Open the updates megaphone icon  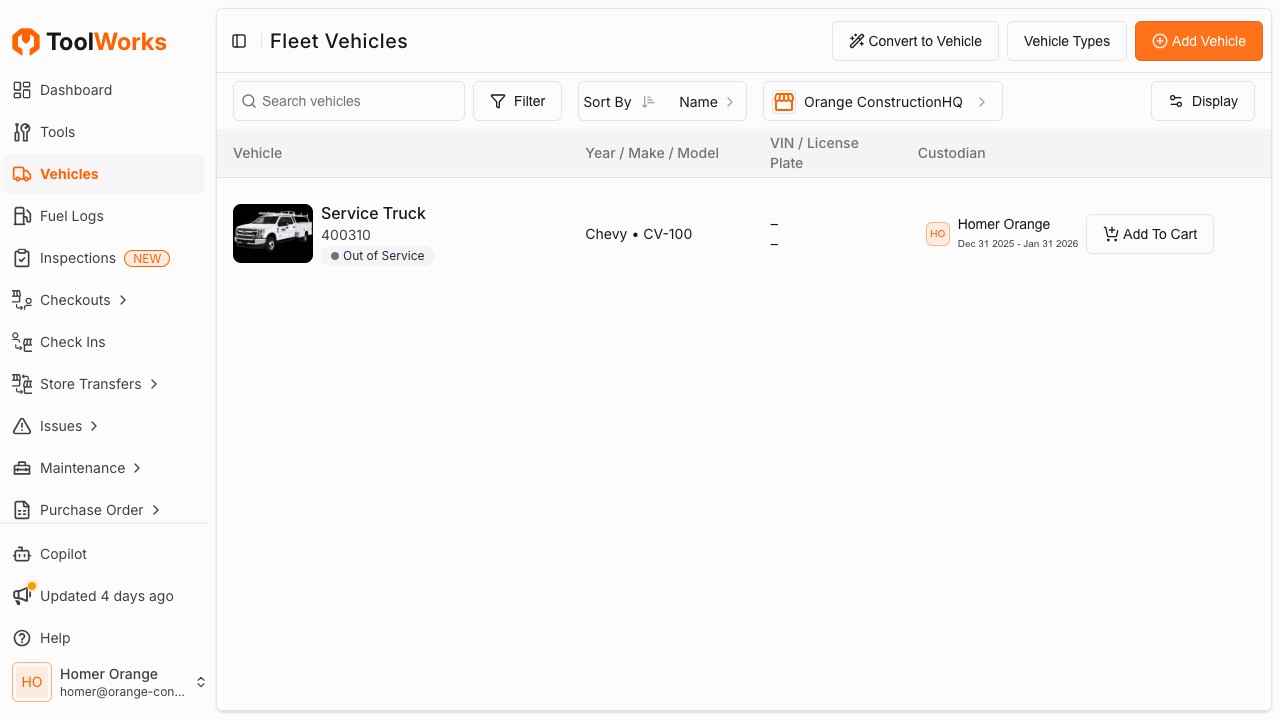[22, 596]
